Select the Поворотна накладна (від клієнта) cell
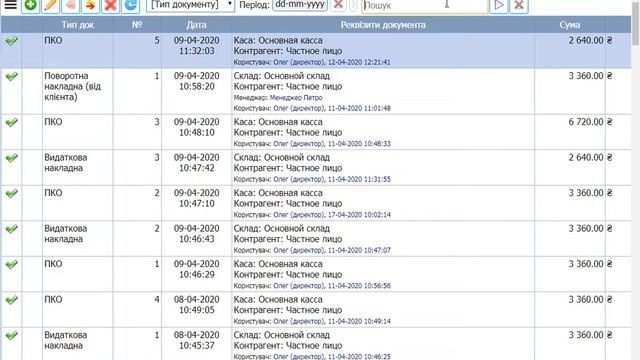 pyautogui.click(x=78, y=91)
